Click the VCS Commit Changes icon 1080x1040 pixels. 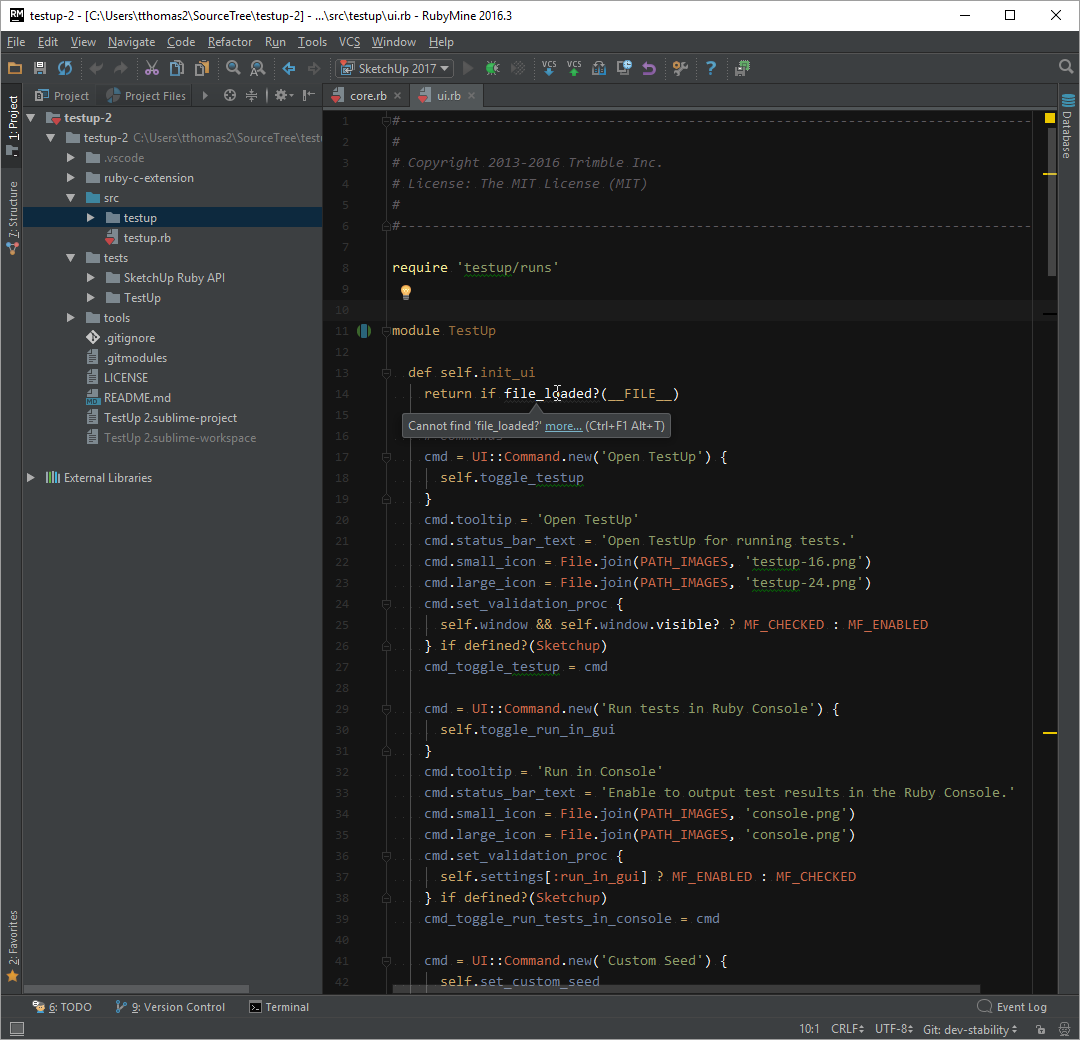(x=574, y=68)
